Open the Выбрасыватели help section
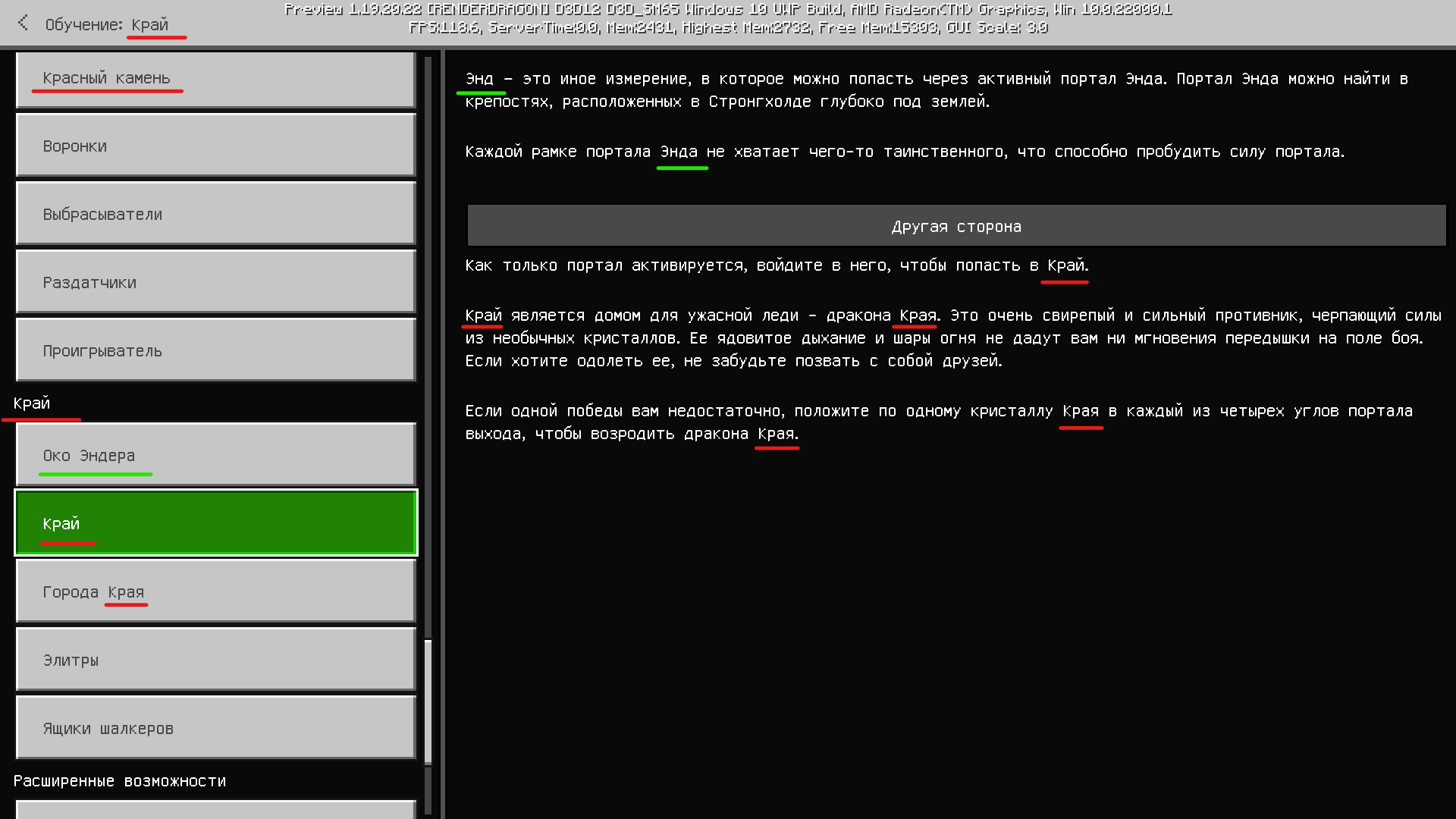 pos(215,215)
